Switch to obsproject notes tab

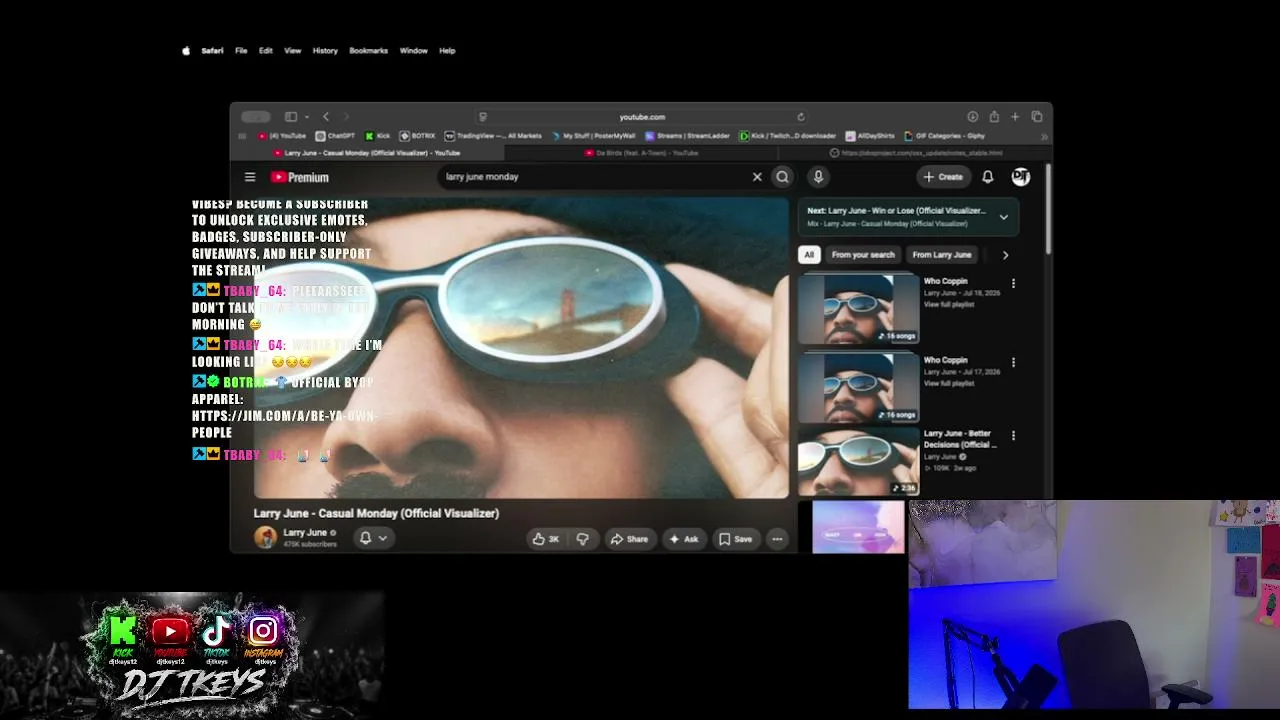pyautogui.click(x=915, y=153)
